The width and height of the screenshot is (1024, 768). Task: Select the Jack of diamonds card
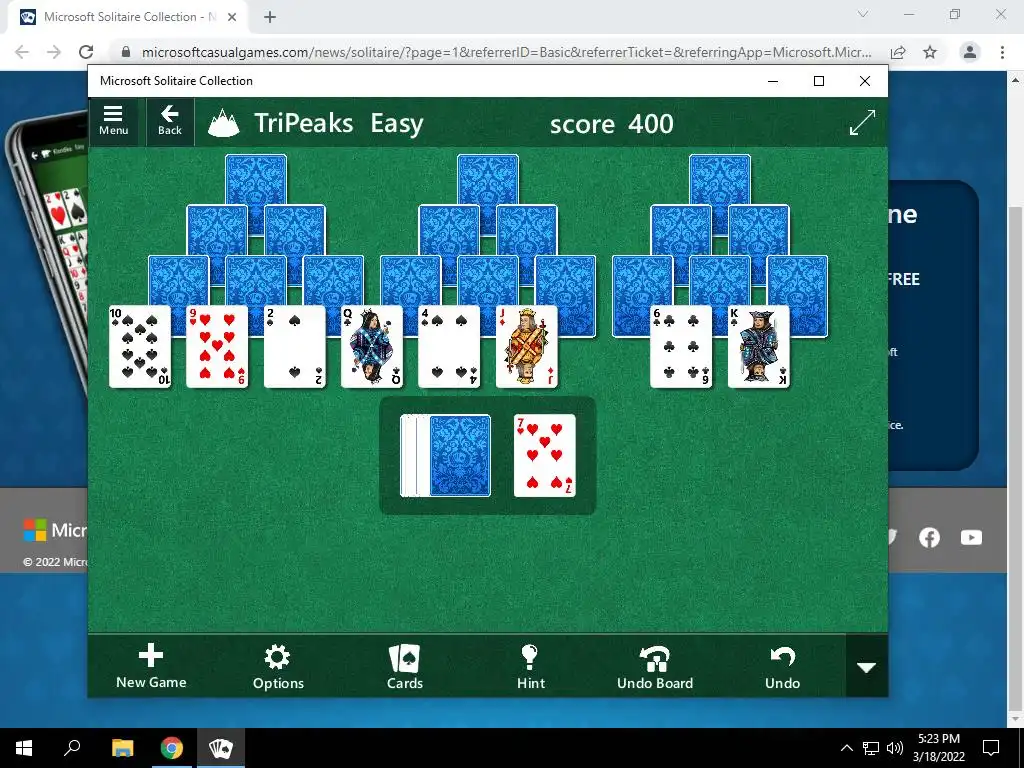pos(526,347)
